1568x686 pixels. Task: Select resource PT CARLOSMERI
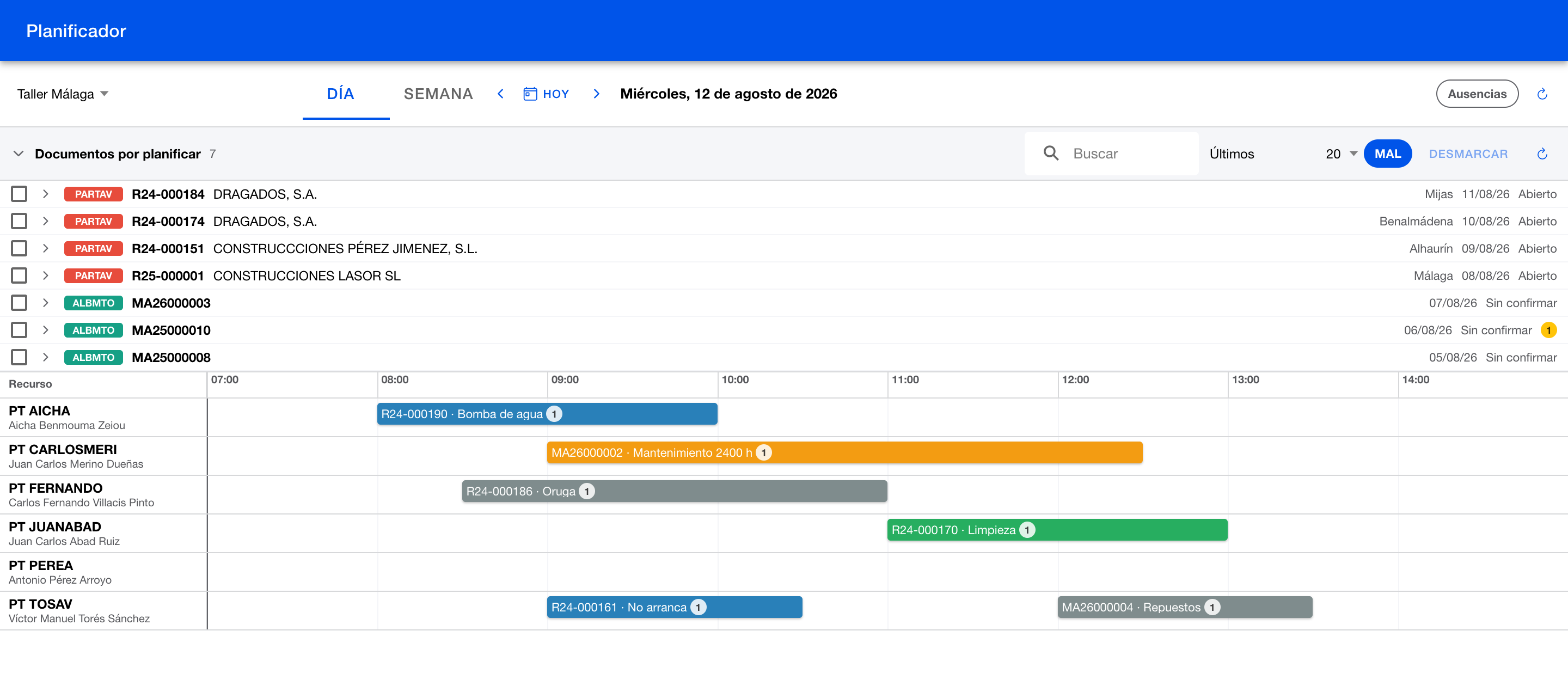pyautogui.click(x=103, y=456)
